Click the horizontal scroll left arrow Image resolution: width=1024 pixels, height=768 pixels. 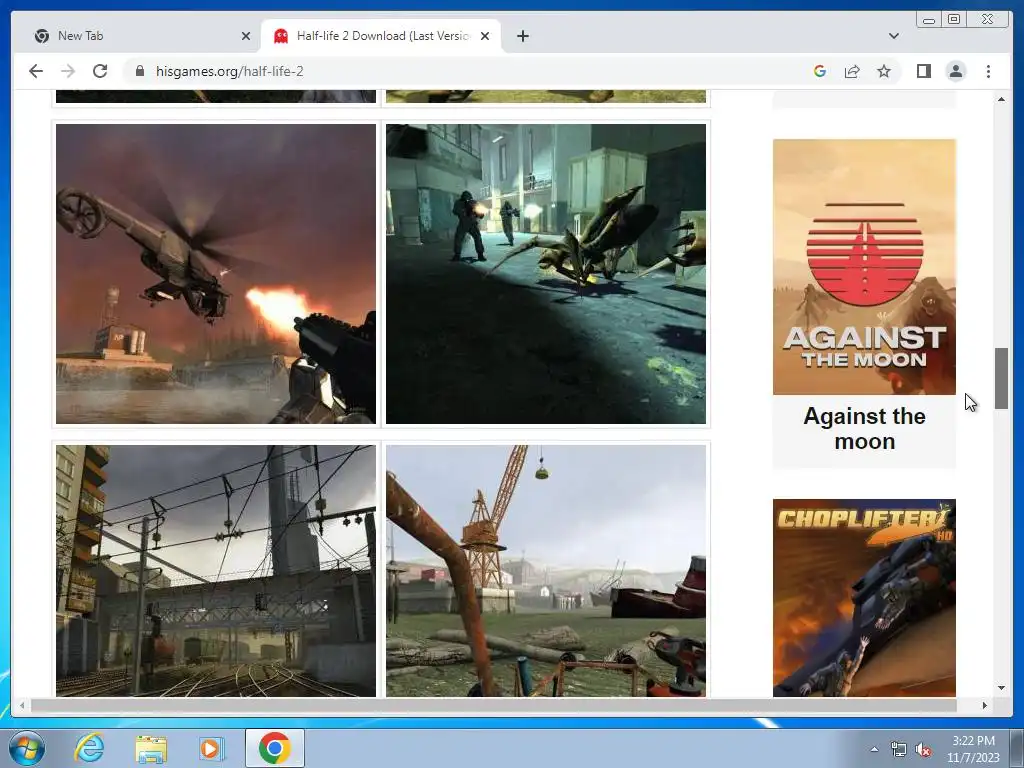click(x=22, y=705)
